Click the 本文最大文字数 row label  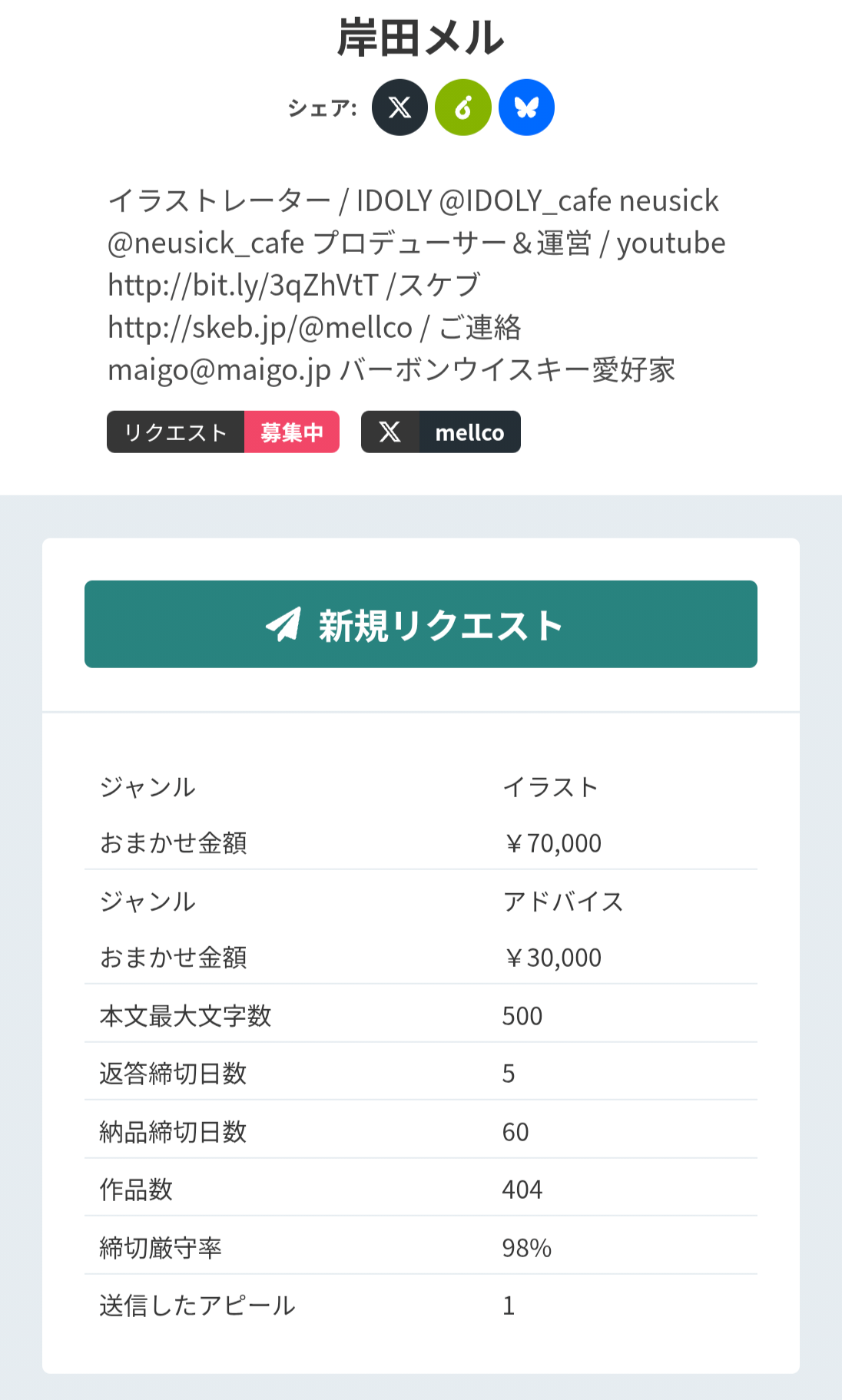185,1016
